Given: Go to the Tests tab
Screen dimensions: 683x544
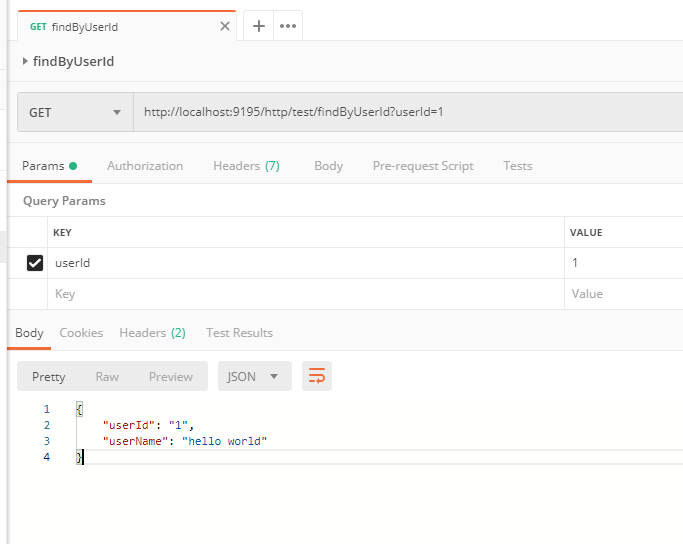Looking at the screenshot, I should coord(517,166).
